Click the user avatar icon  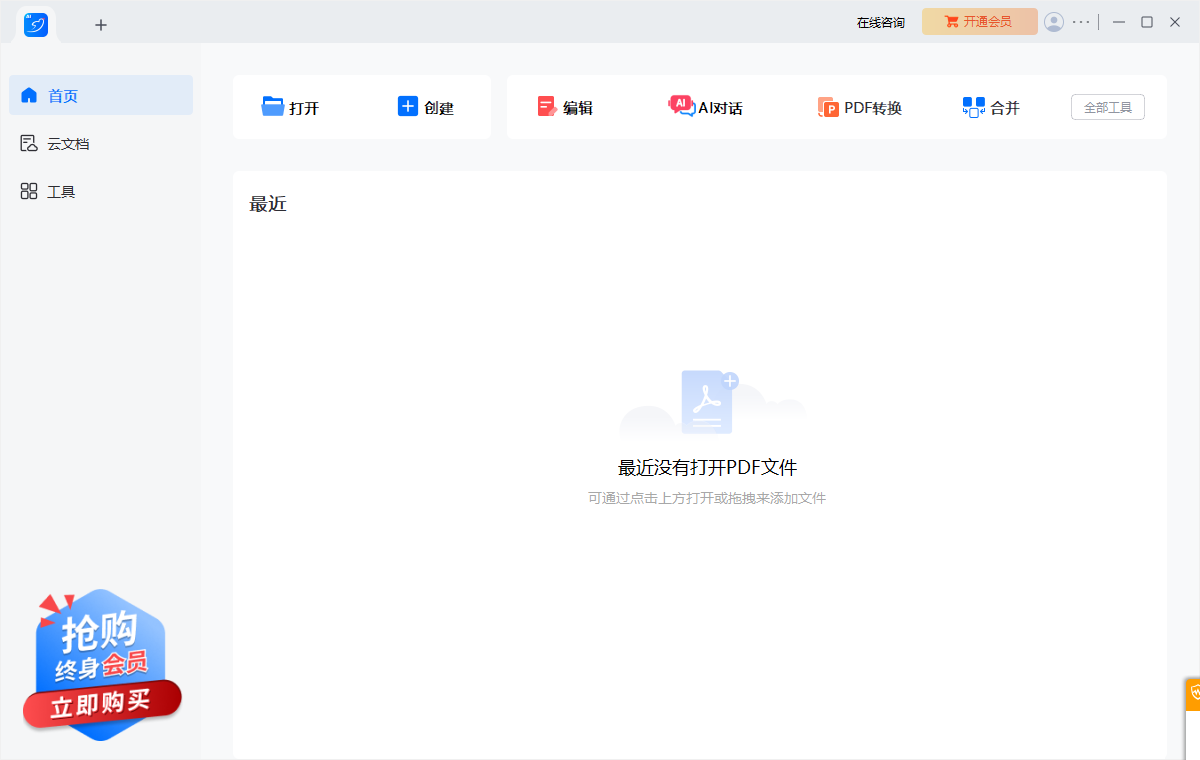(1054, 21)
